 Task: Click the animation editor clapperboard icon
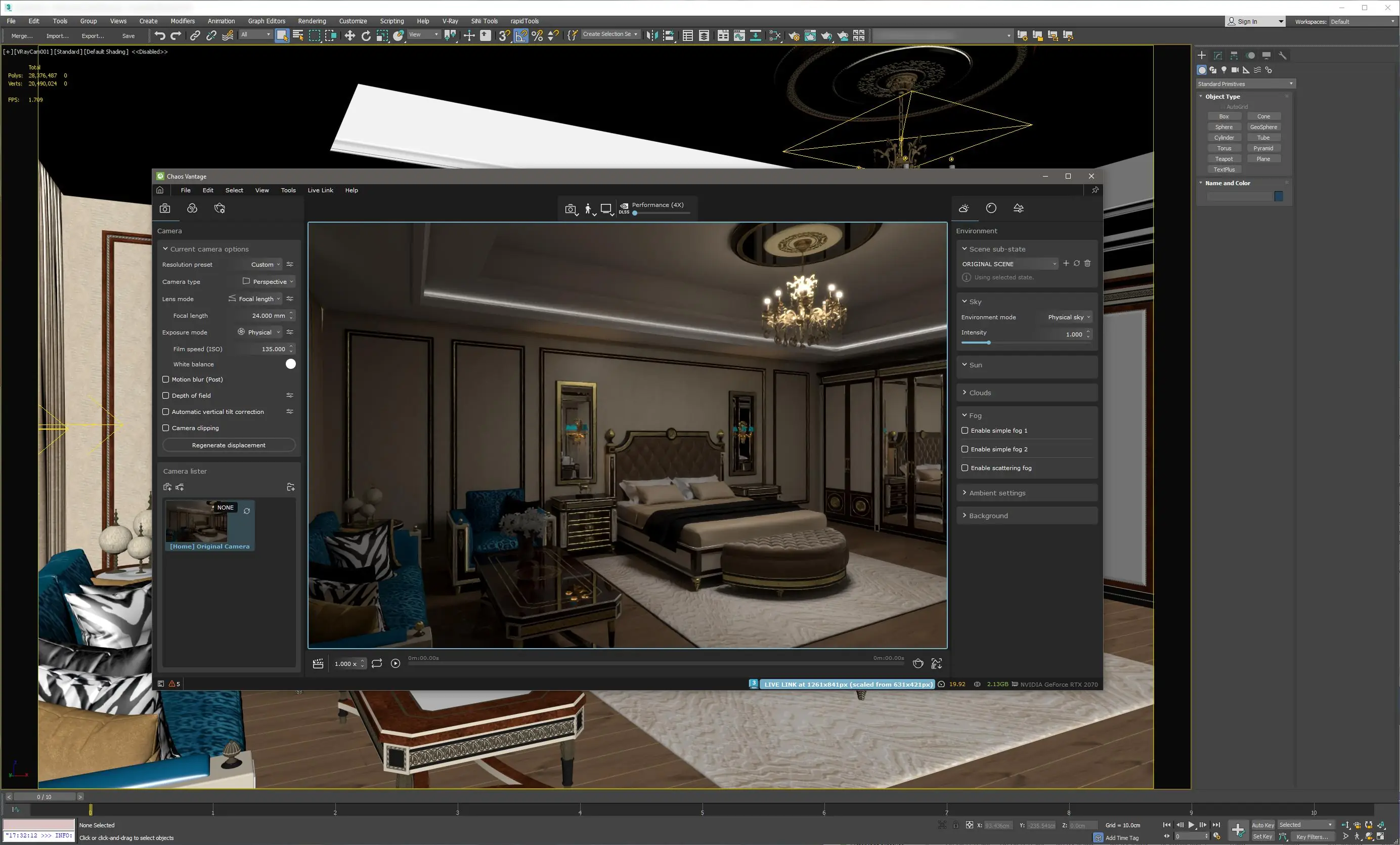318,664
